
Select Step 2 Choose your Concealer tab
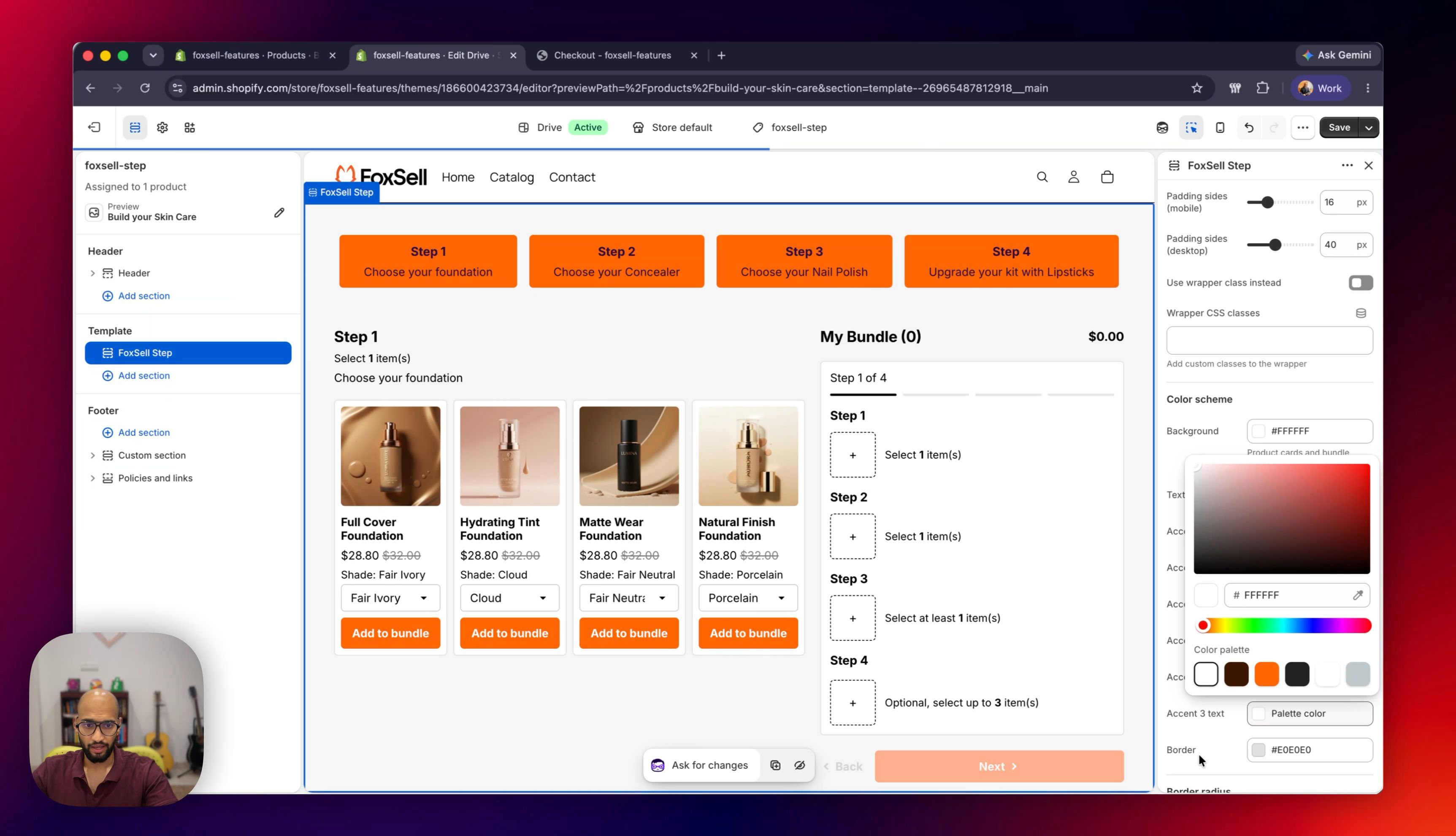point(616,261)
